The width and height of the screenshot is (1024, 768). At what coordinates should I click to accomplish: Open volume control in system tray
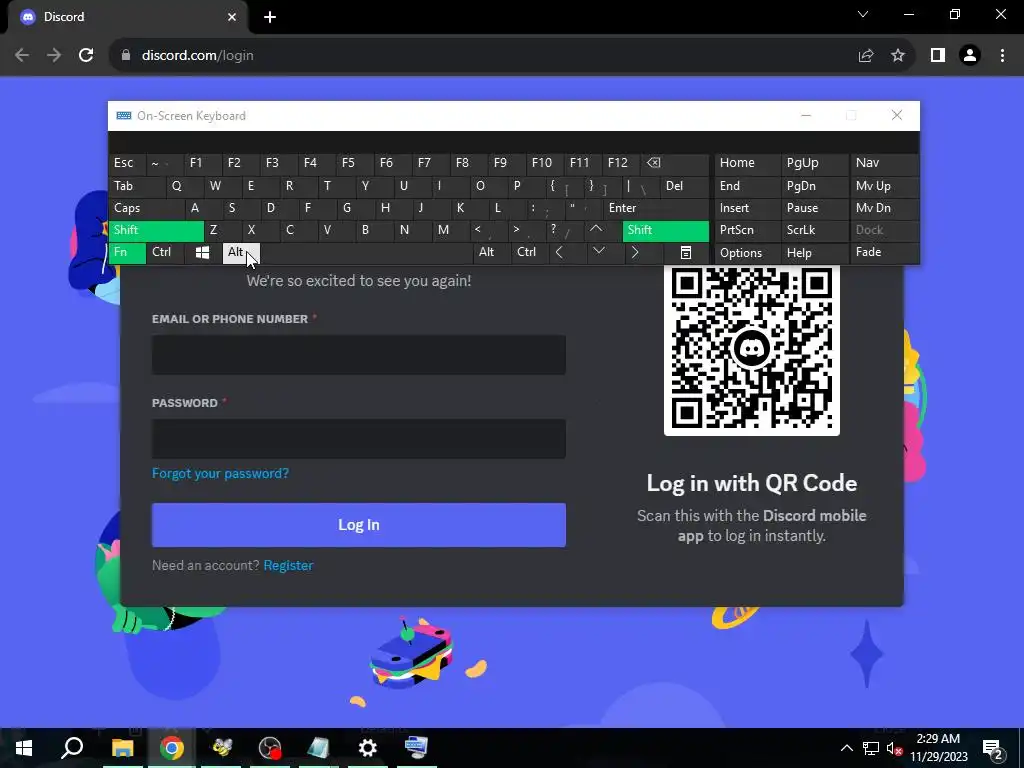893,748
